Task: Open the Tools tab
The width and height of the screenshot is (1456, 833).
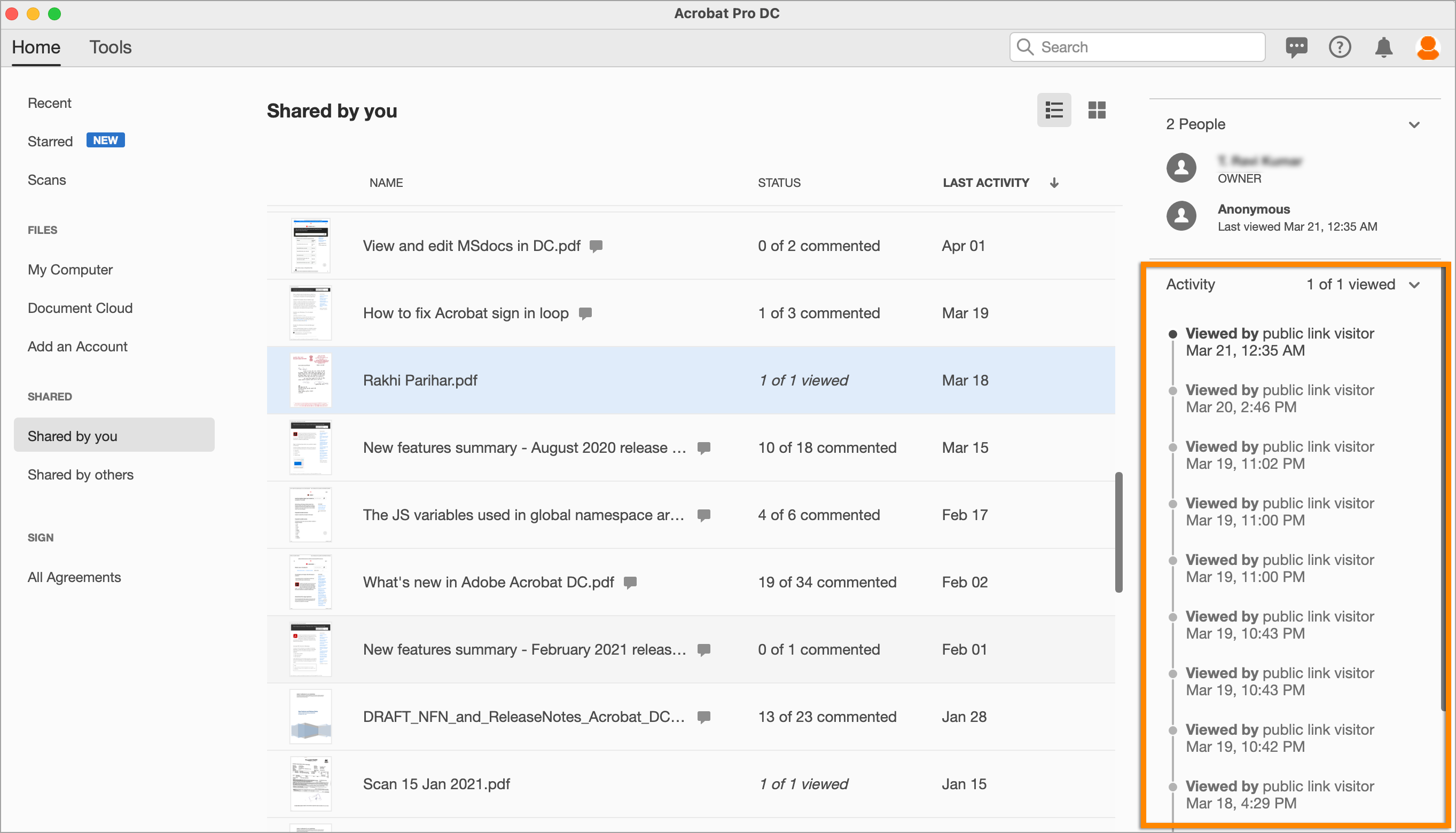Action: (110, 47)
